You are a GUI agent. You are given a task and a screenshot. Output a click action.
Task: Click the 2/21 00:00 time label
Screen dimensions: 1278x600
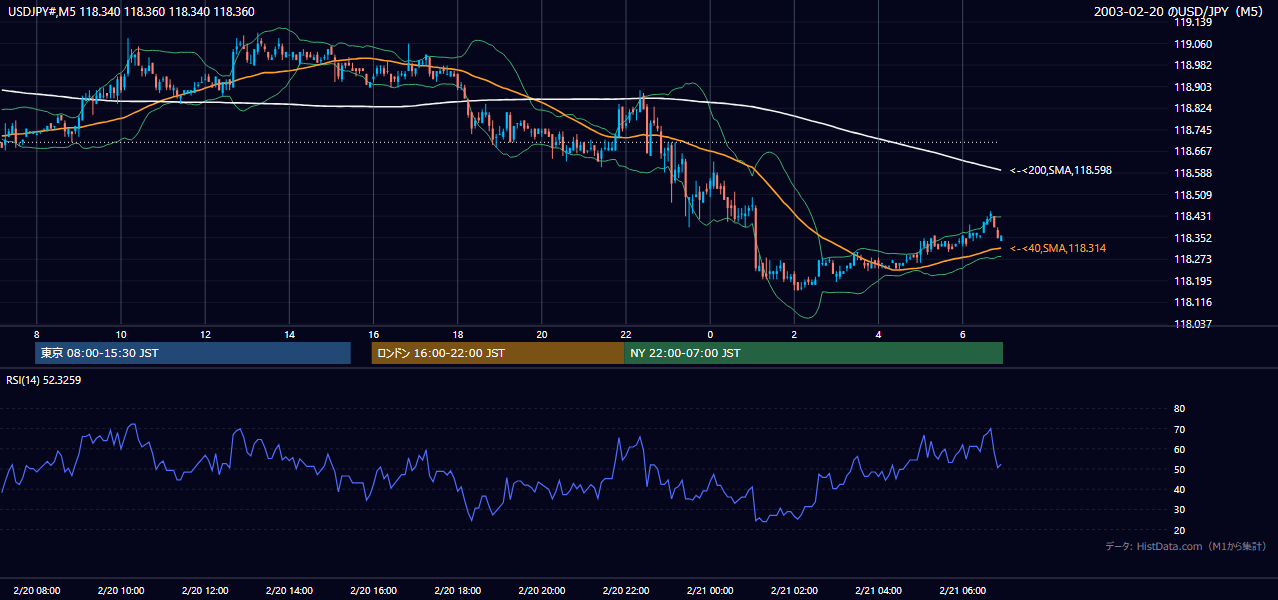710,590
